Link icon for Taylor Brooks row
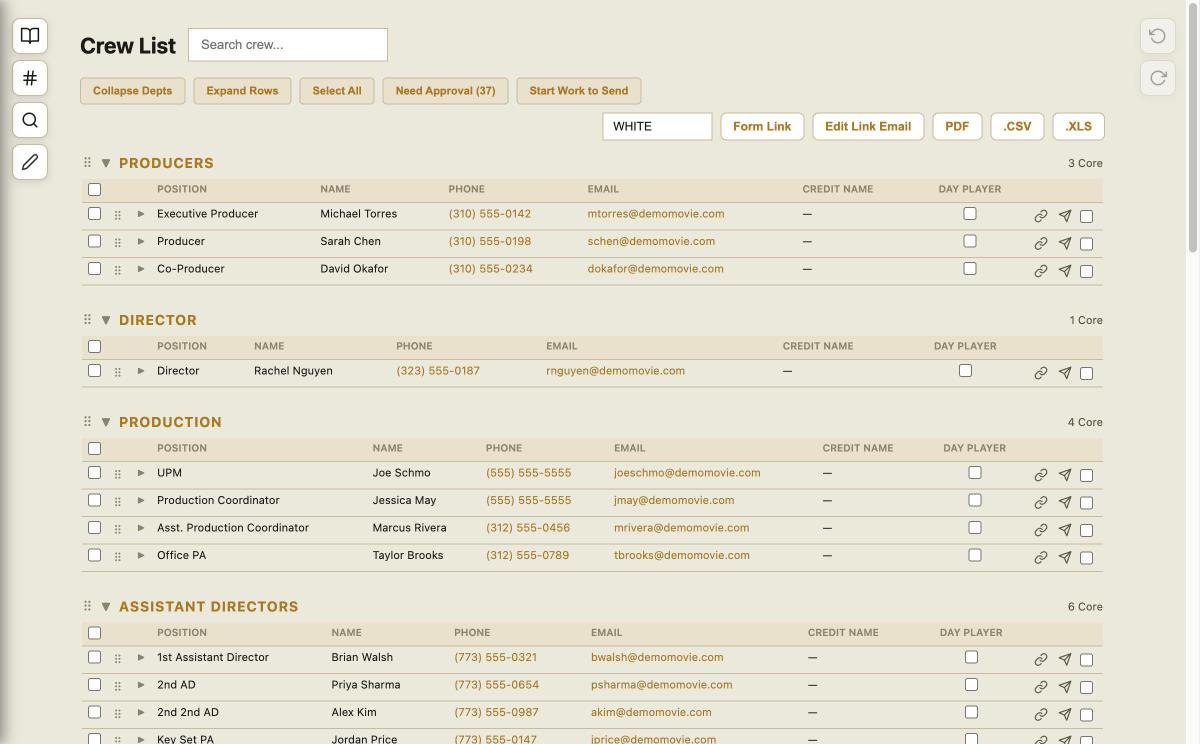 pyautogui.click(x=1041, y=557)
